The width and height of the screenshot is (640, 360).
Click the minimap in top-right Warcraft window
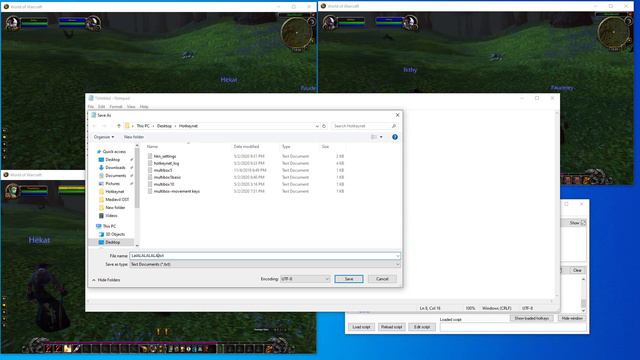click(613, 32)
